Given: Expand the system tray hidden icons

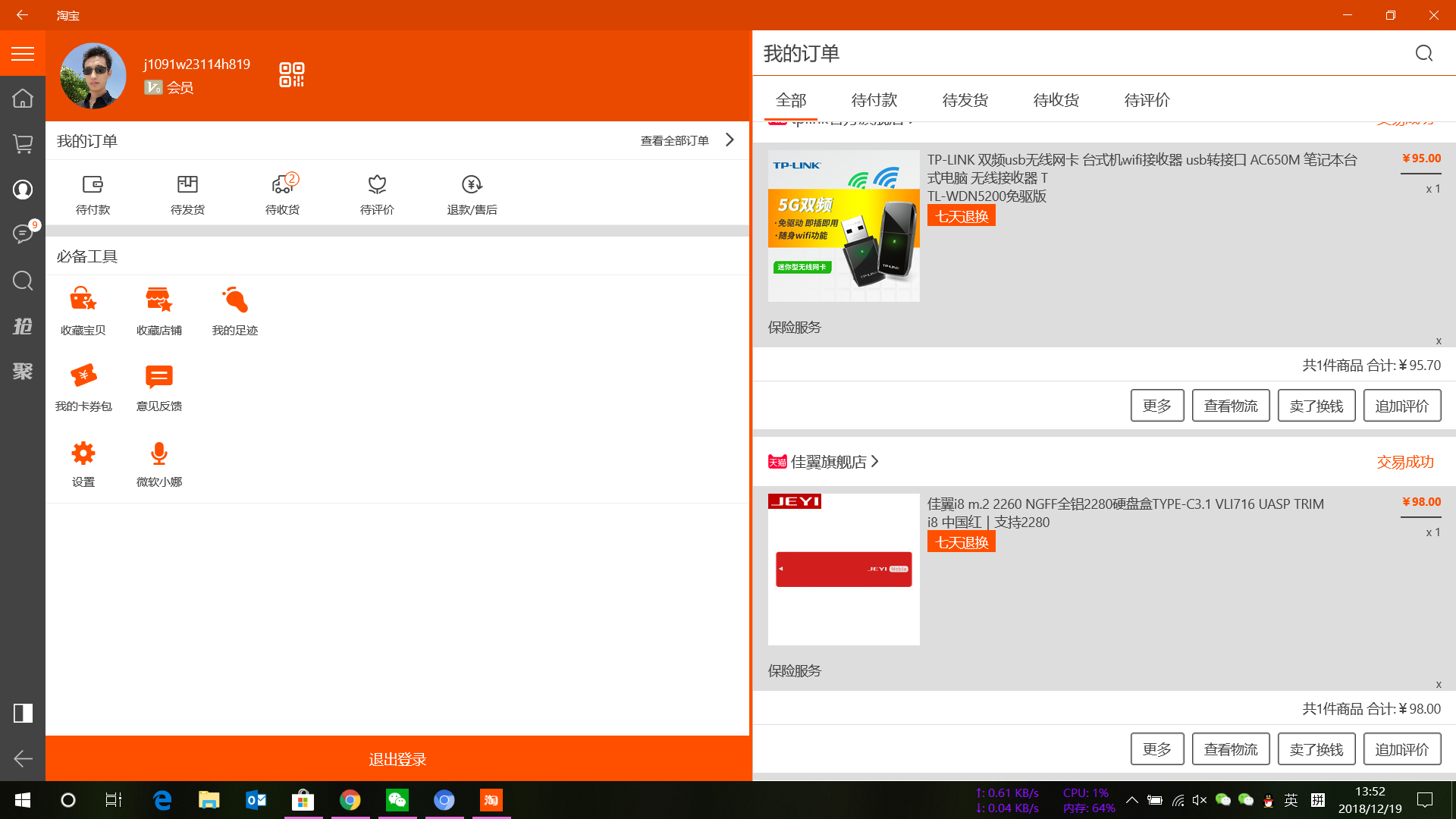Looking at the screenshot, I should 1132,800.
